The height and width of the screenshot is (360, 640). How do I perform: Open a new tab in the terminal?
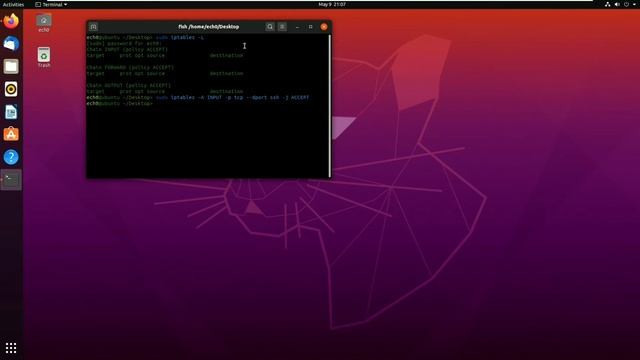point(93,27)
